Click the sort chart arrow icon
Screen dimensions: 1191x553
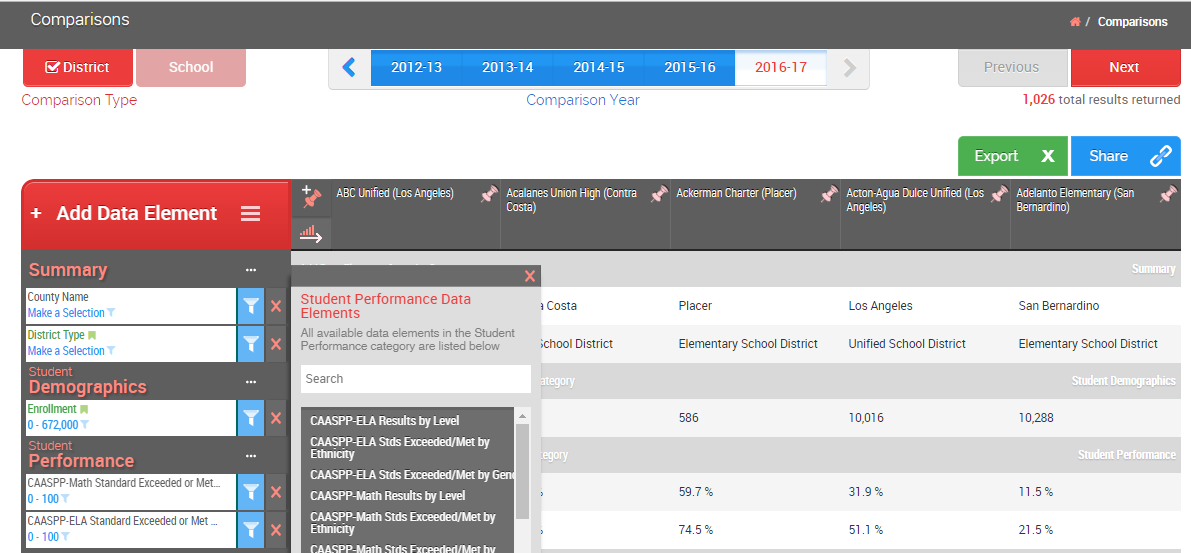(311, 234)
